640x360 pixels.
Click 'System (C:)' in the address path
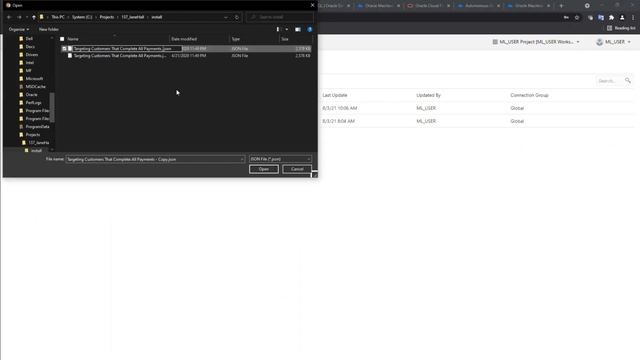click(x=82, y=17)
